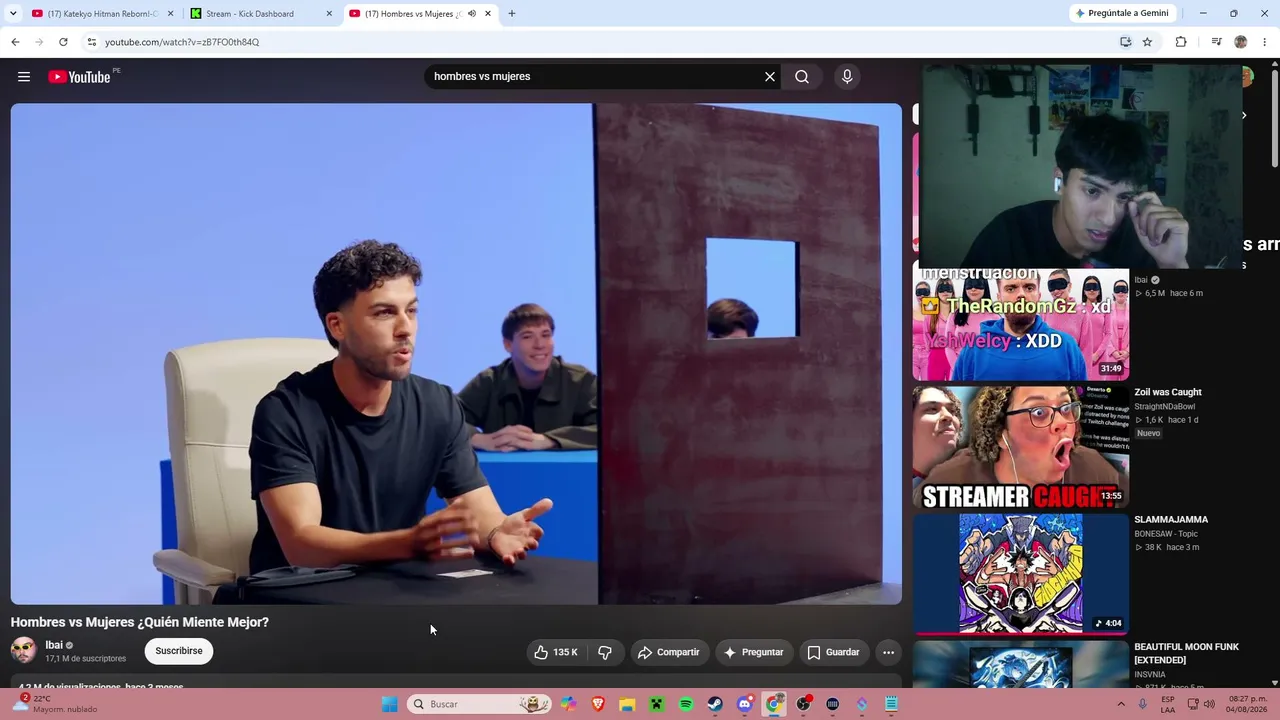
Task: Pause the playing video in the player
Action: pos(456,354)
